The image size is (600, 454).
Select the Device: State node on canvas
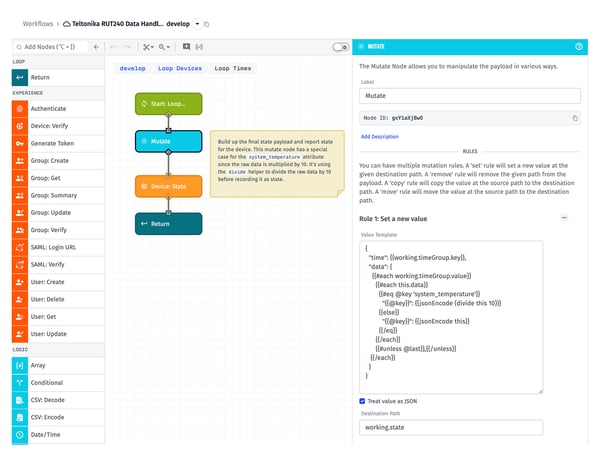coord(168,186)
